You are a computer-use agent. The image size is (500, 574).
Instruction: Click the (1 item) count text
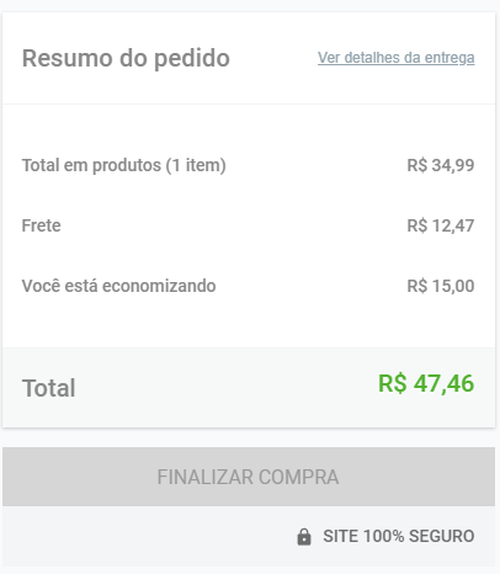196,165
